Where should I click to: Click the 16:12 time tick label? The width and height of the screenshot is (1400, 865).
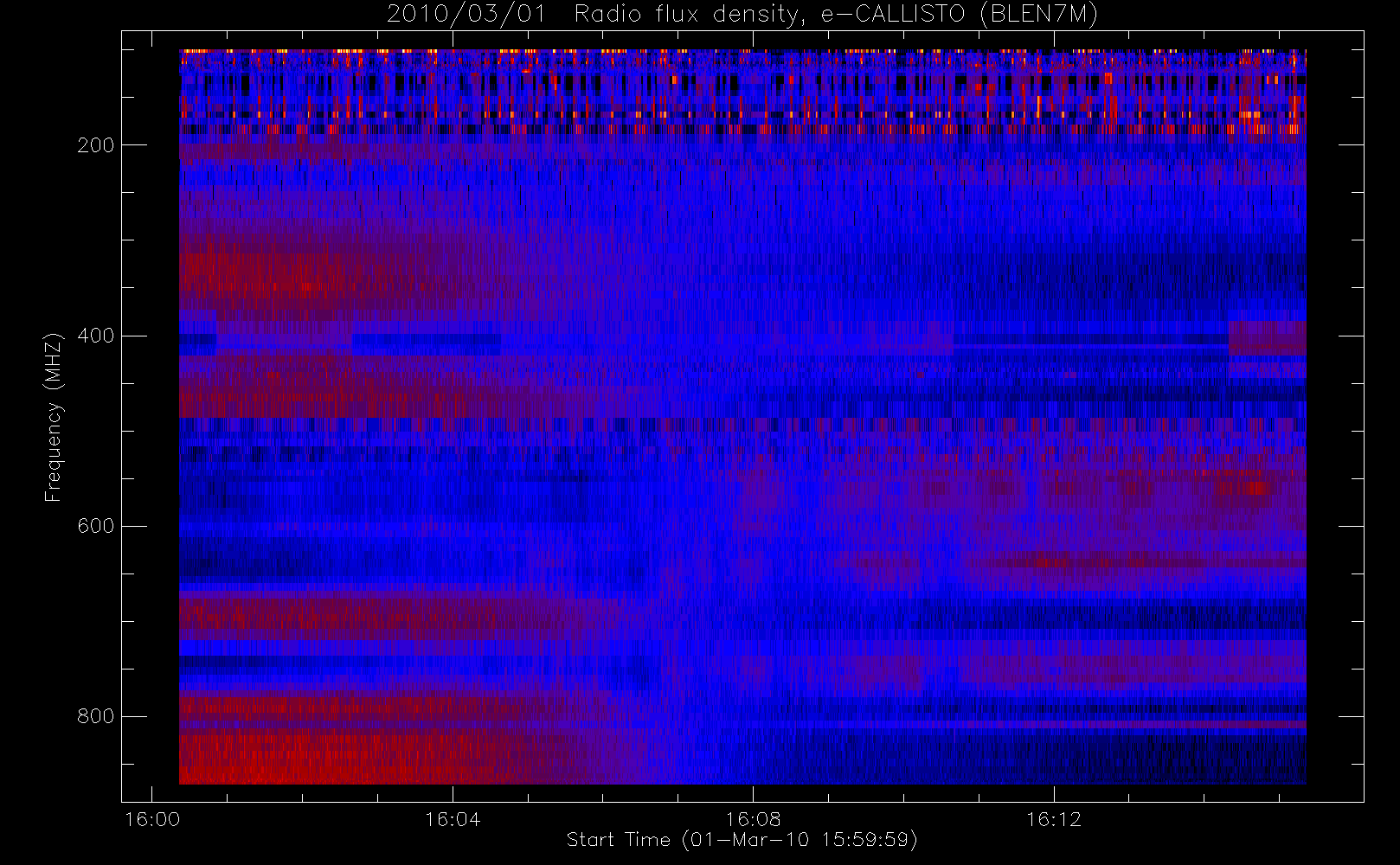1054,819
